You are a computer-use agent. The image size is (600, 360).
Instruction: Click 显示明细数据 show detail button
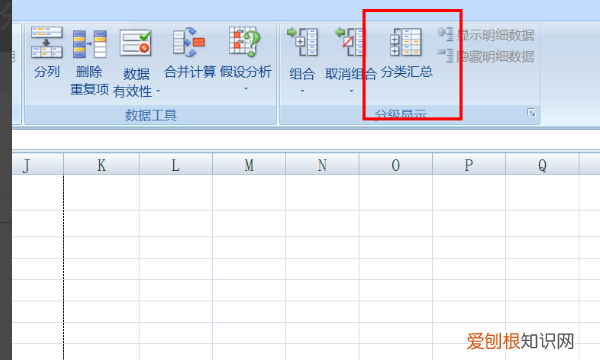pyautogui.click(x=486, y=35)
